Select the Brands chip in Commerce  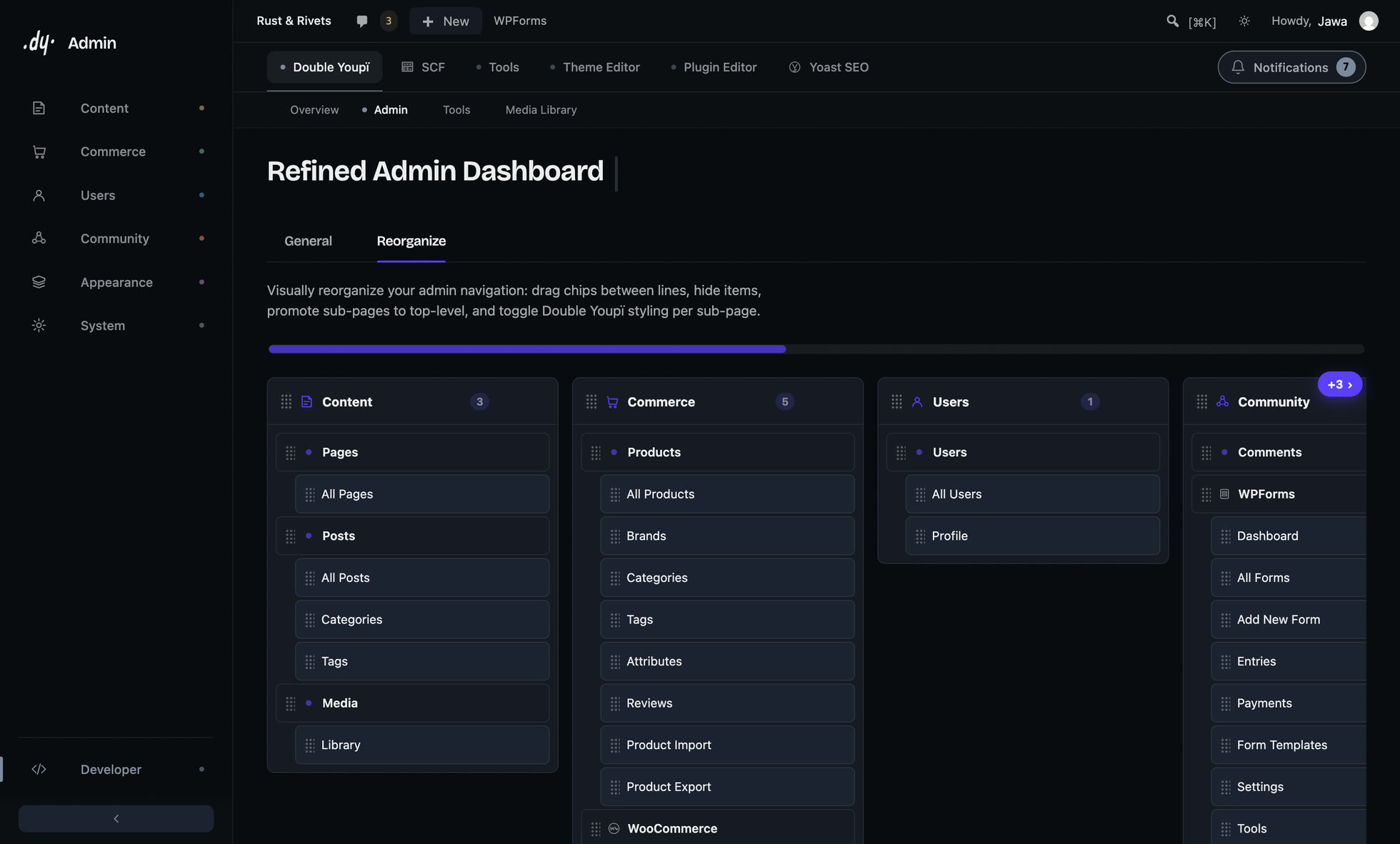tap(727, 536)
